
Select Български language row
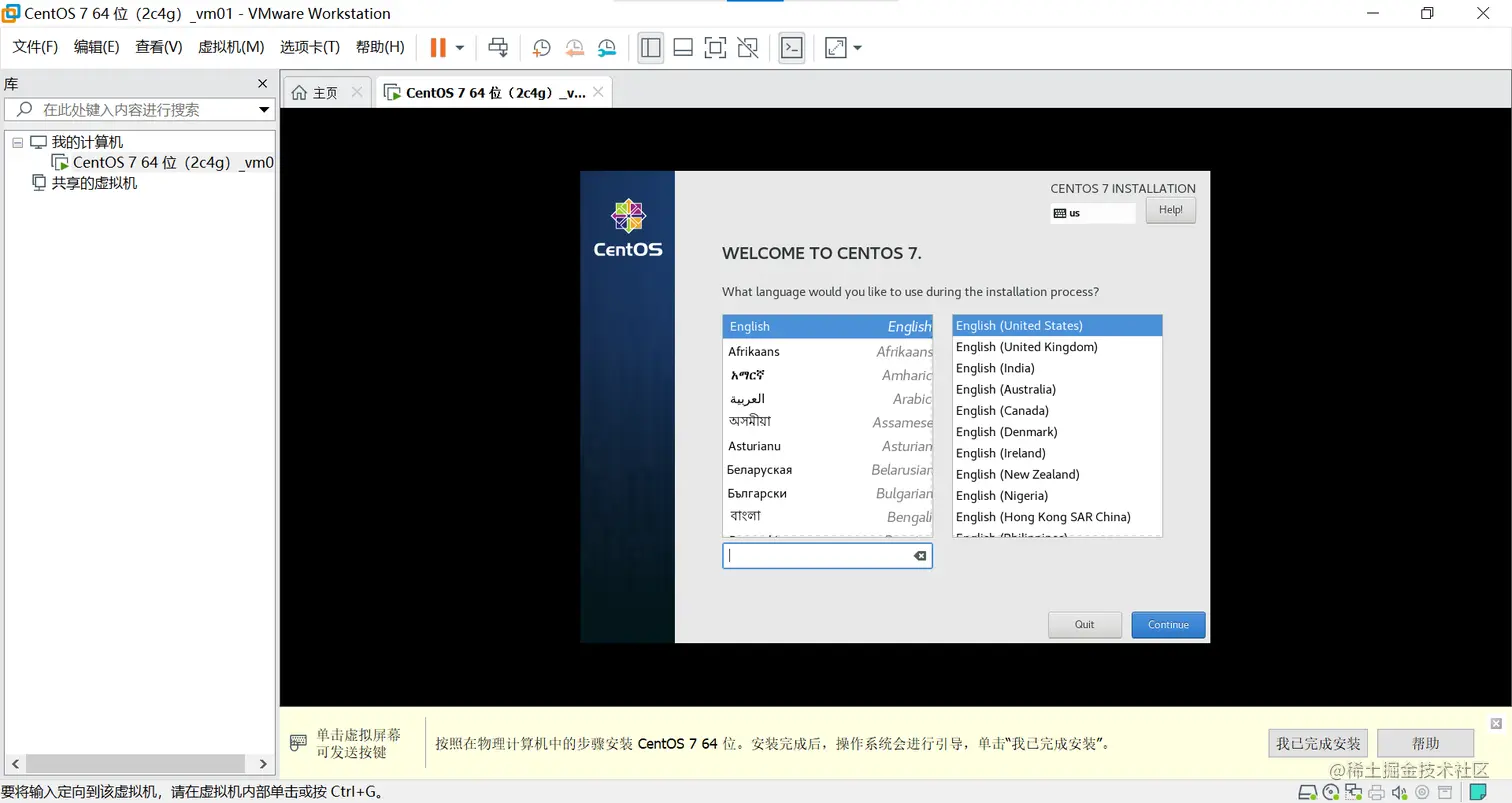(x=827, y=493)
